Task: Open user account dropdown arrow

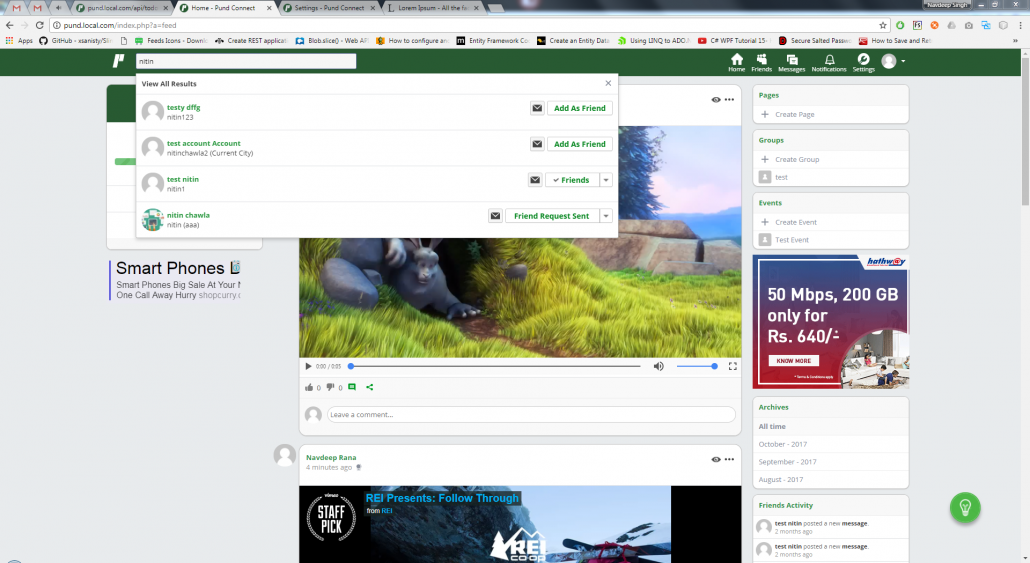Action: coord(903,61)
